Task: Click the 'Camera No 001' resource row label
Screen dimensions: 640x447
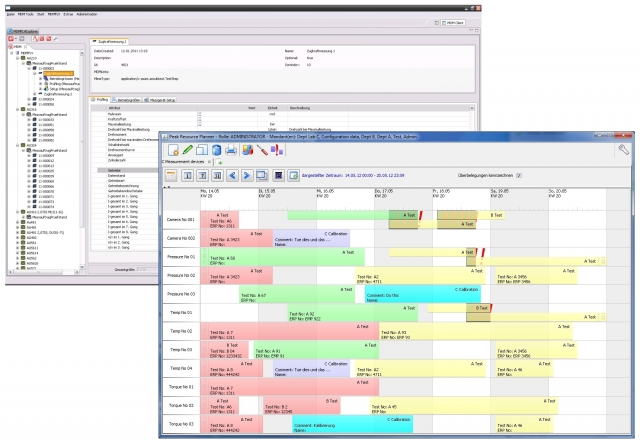Action: pos(181,220)
